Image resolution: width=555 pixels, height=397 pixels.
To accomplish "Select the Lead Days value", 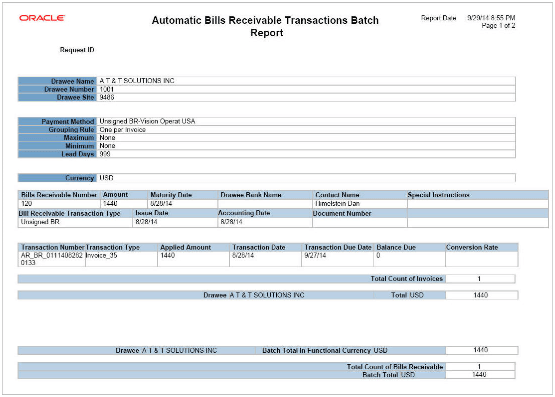I will point(105,154).
